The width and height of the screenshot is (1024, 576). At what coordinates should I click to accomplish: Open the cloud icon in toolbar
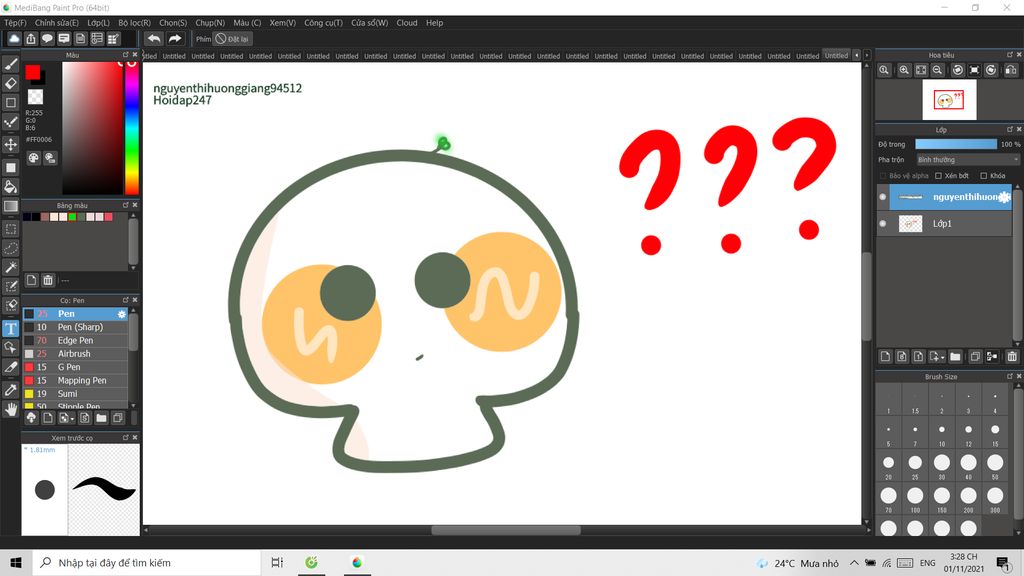click(x=14, y=39)
